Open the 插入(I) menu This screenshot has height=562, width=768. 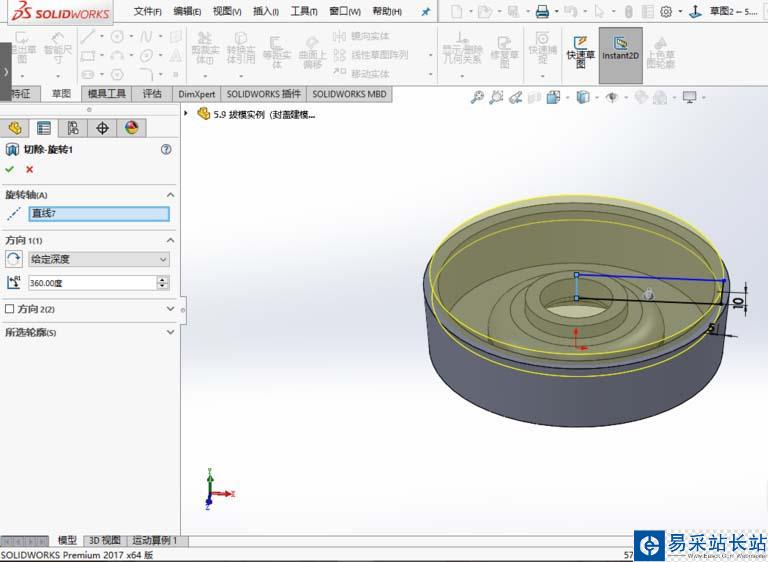pos(266,11)
